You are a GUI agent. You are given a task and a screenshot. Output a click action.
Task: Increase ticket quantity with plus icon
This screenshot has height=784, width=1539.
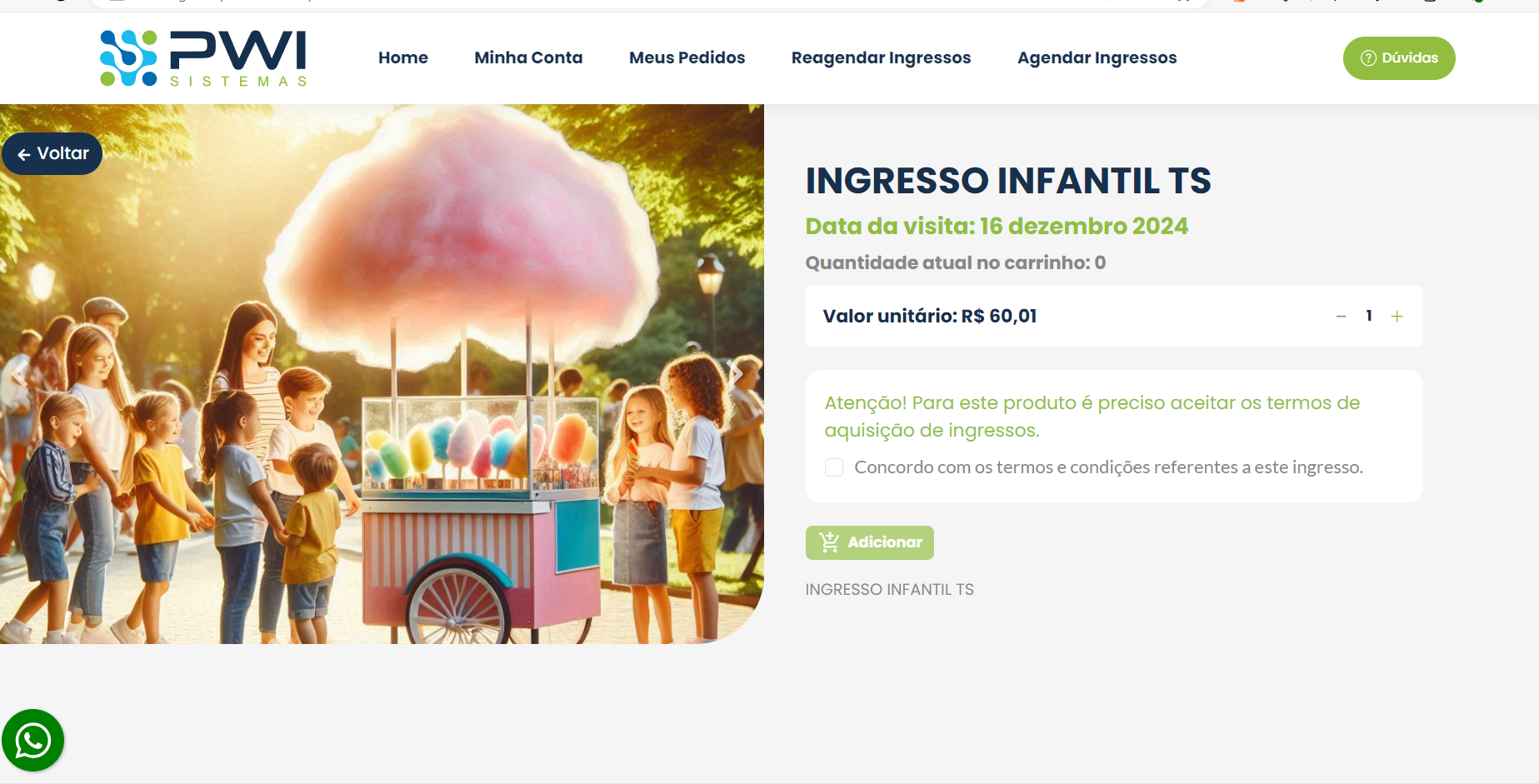coord(1397,317)
